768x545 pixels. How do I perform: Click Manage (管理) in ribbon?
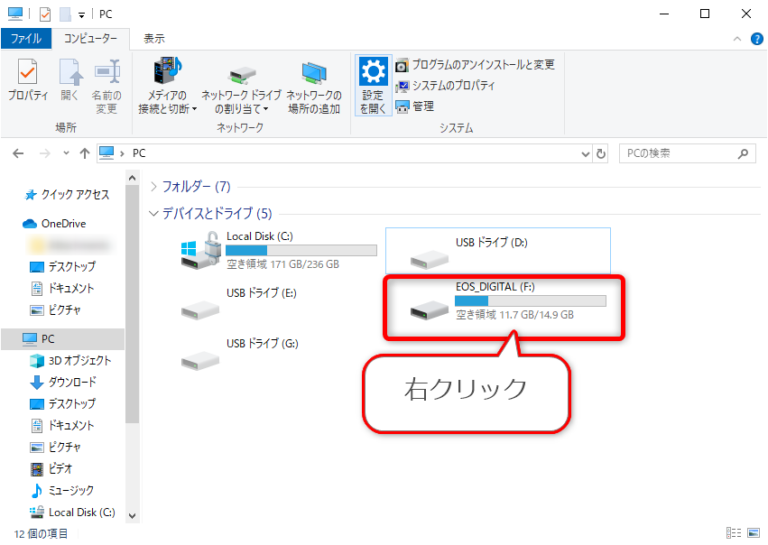tap(415, 106)
